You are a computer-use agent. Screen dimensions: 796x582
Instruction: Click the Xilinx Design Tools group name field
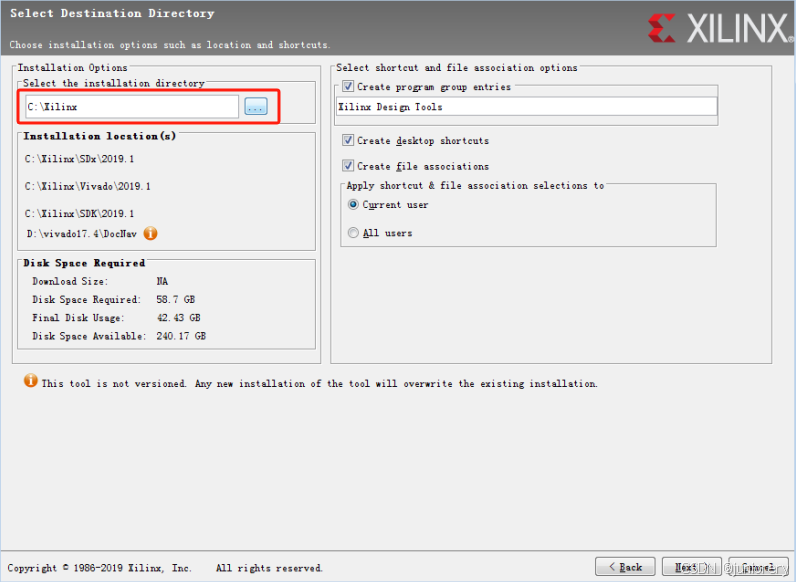click(526, 107)
